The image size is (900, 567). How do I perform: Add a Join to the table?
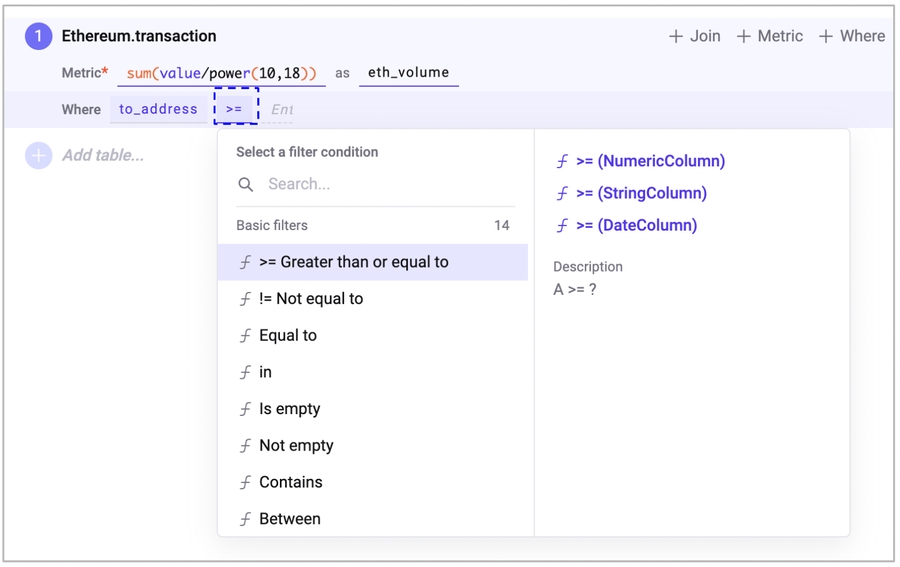point(694,36)
